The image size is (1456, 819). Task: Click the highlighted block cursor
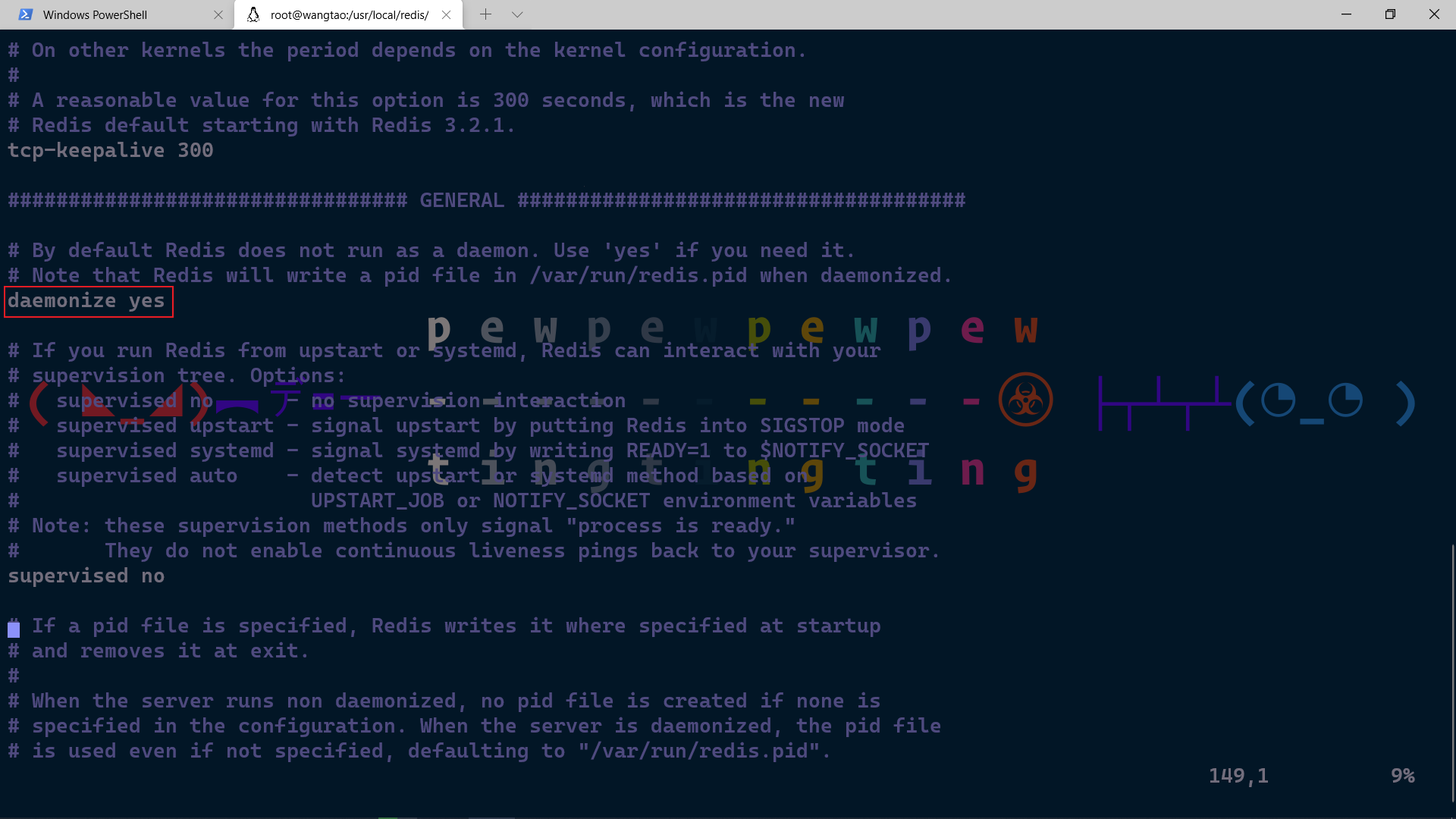(x=14, y=629)
